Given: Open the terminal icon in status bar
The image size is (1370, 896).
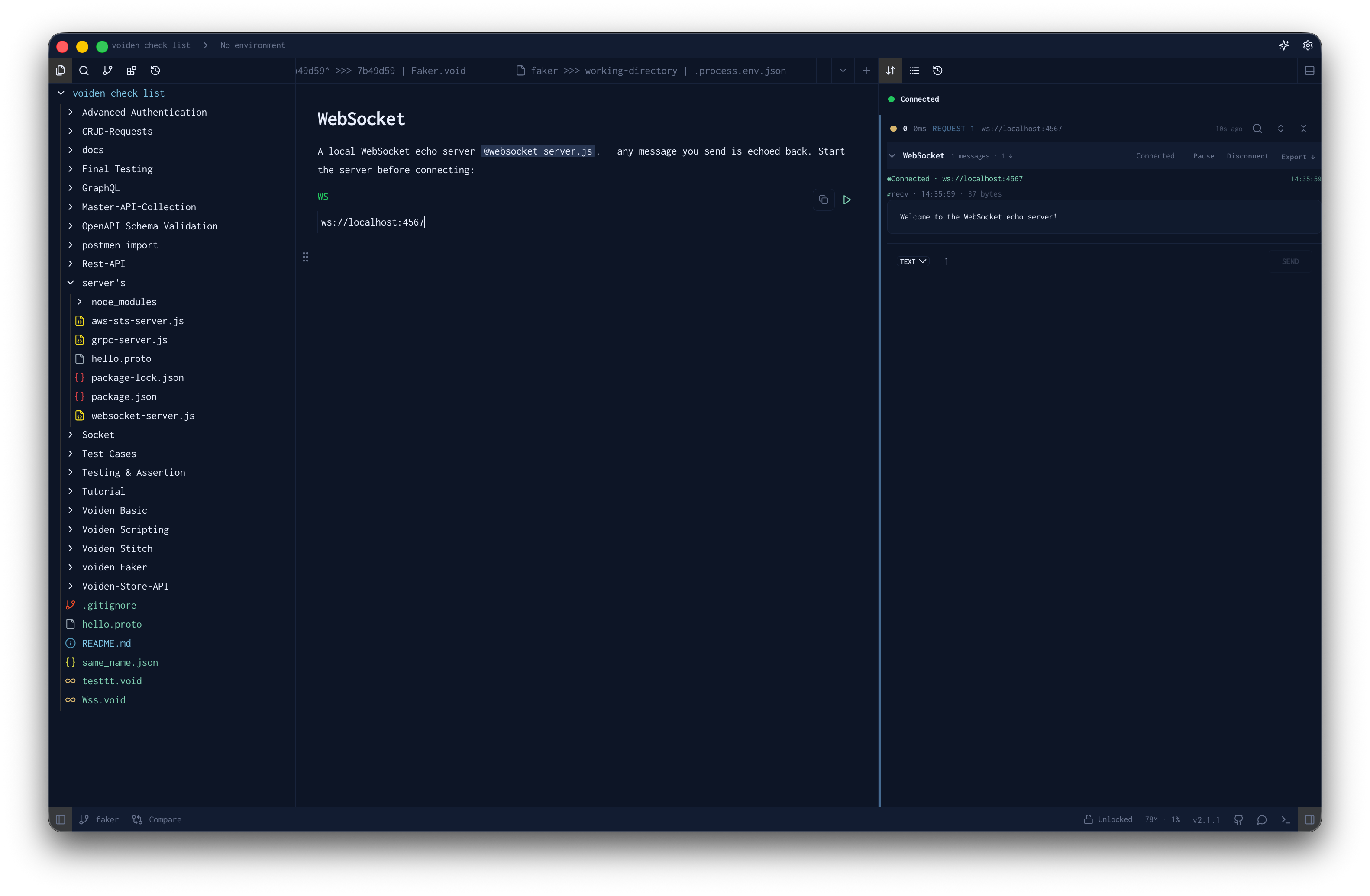Looking at the screenshot, I should pyautogui.click(x=1286, y=819).
